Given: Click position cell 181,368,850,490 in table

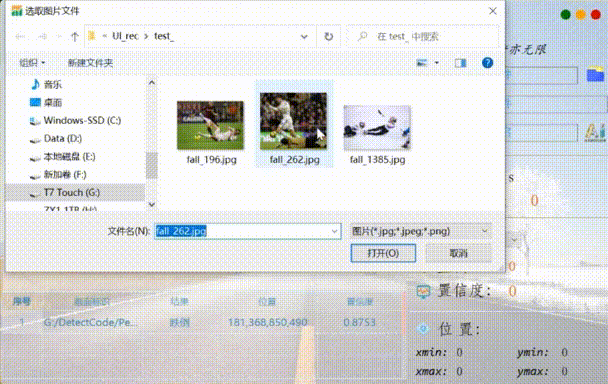Looking at the screenshot, I should pyautogui.click(x=268, y=322).
